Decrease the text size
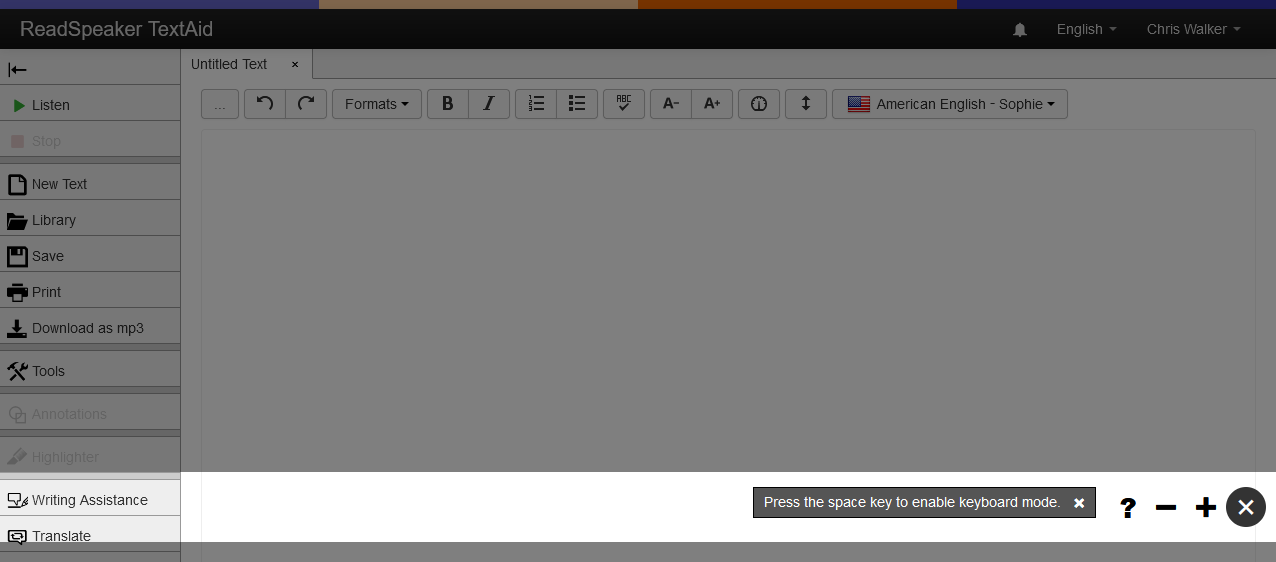 point(671,104)
